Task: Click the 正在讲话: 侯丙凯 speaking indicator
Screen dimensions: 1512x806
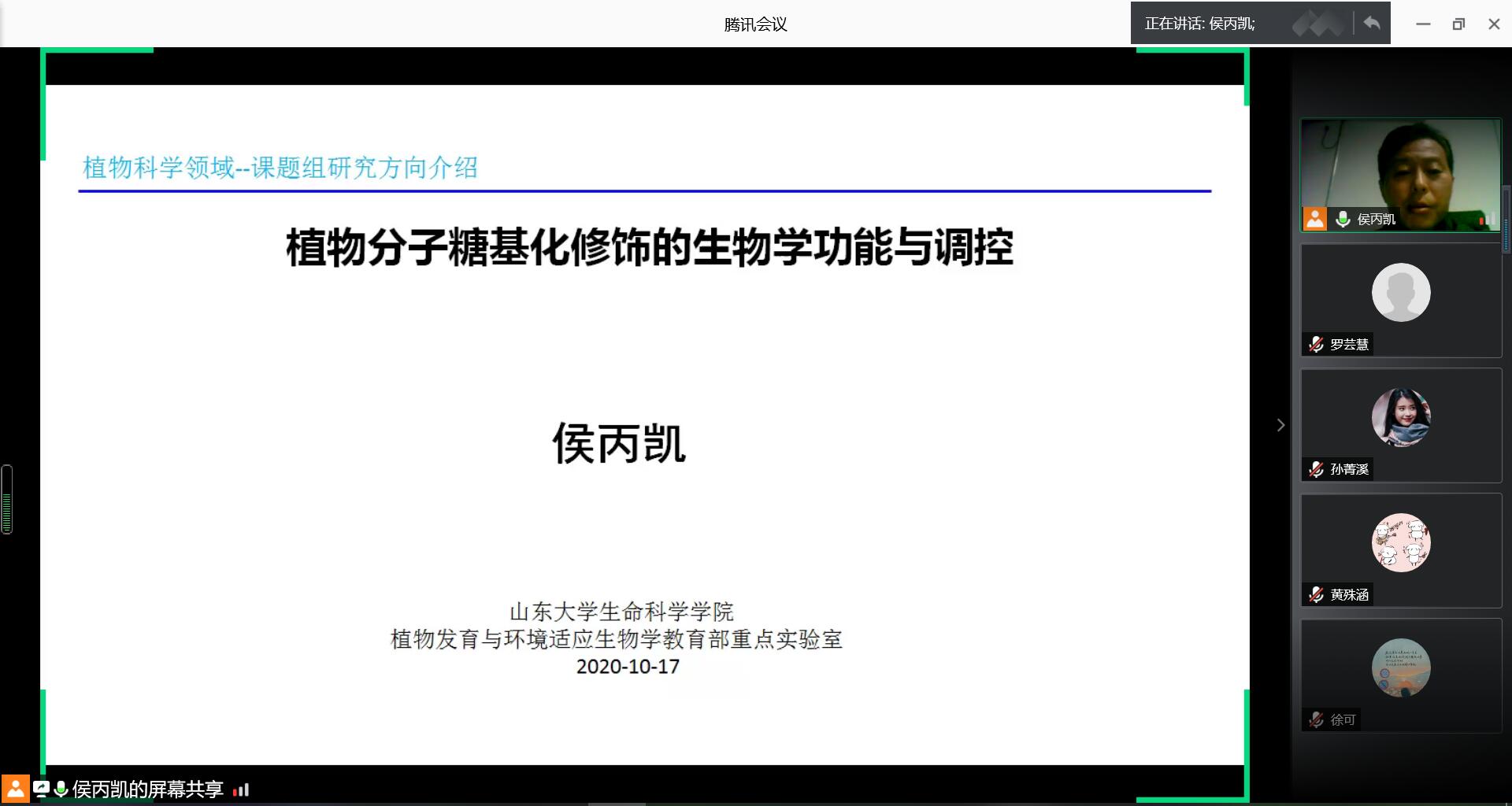Action: [1199, 24]
